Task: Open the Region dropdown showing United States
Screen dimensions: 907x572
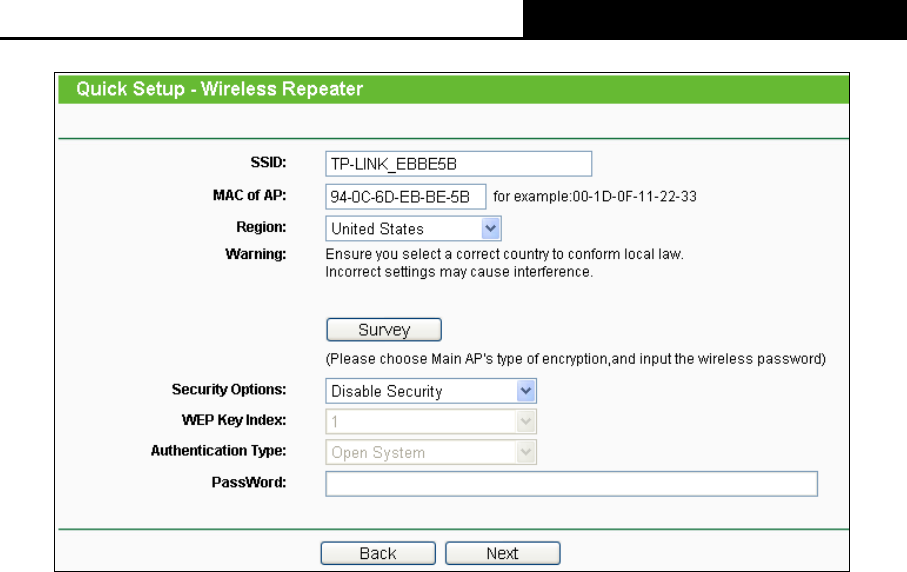Action: 413,228
